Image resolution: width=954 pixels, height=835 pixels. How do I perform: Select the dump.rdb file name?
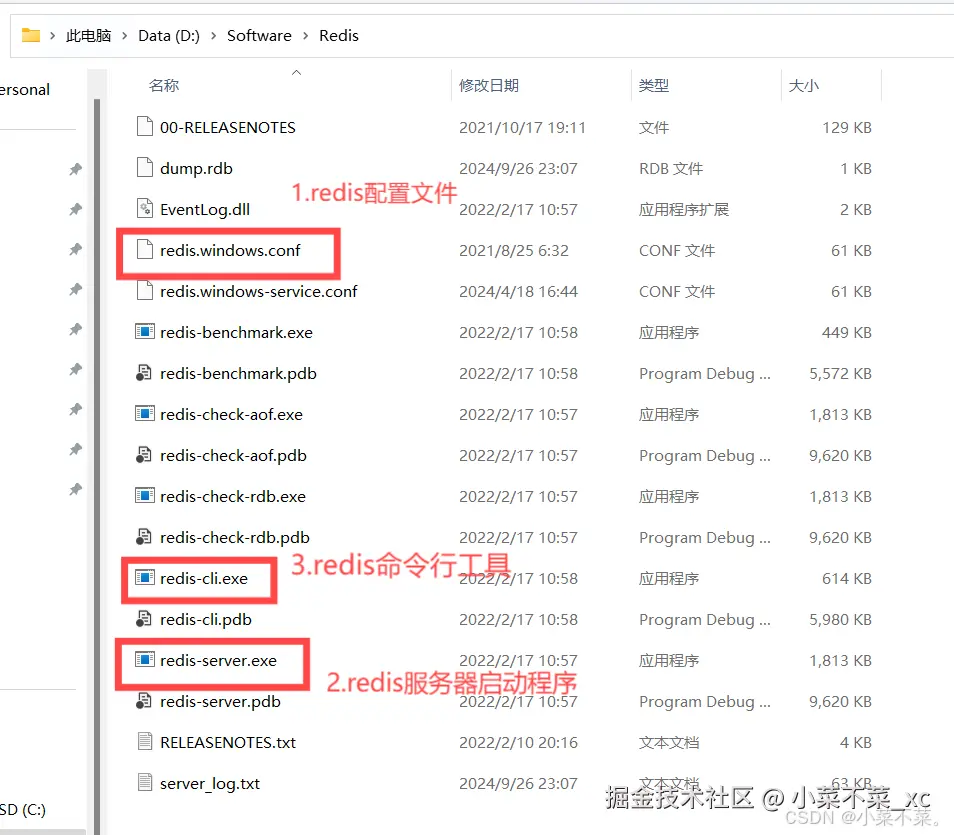[x=197, y=168]
